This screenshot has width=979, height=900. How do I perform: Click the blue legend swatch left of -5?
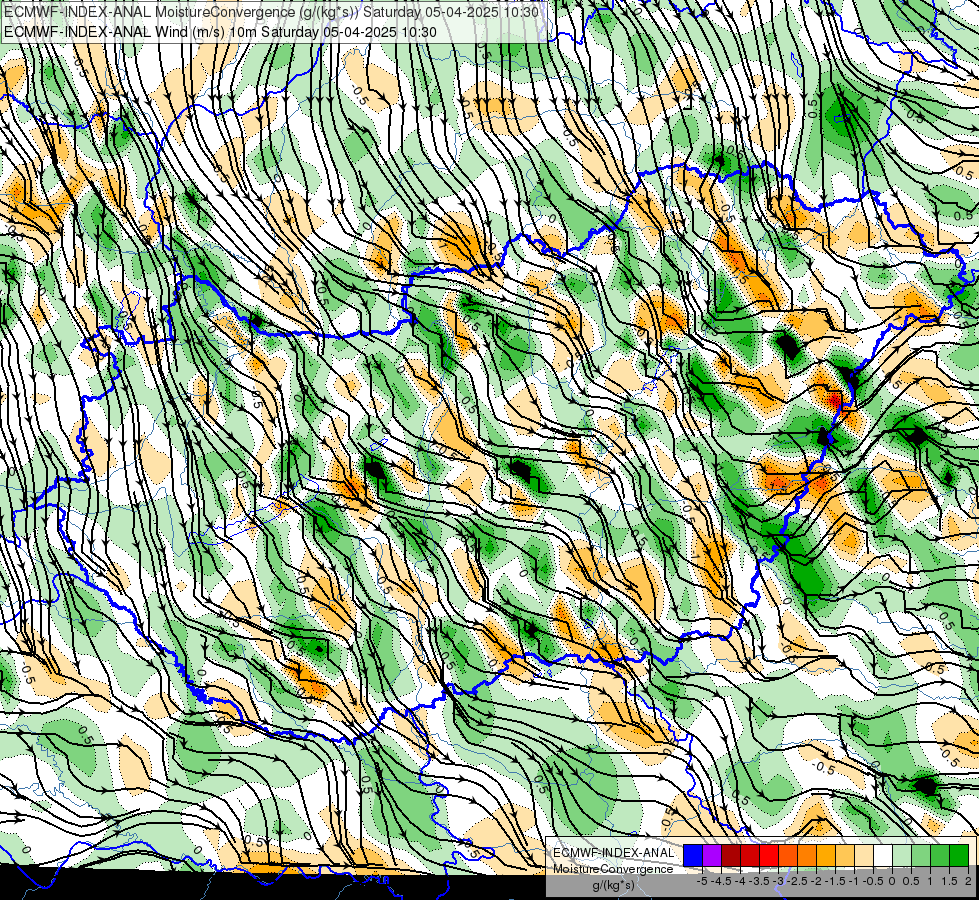693,856
